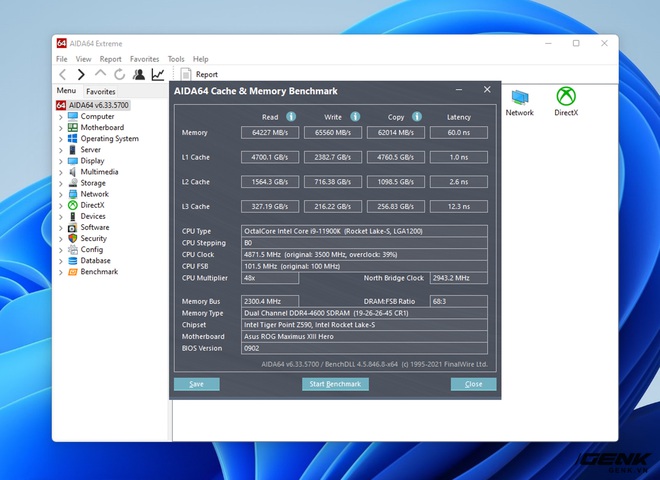Refresh using the circular arrow icon
Viewport: 660px width, 480px height.
[120, 75]
